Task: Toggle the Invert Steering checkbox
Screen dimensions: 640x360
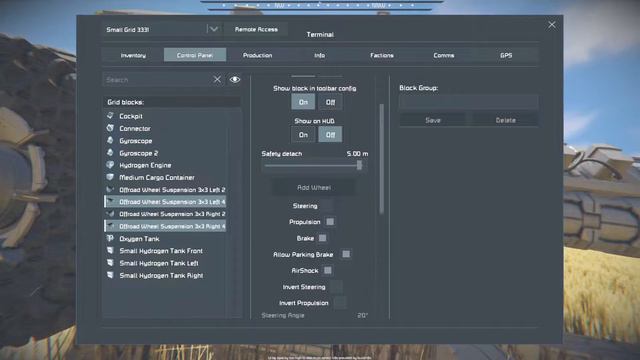Action: click(336, 287)
